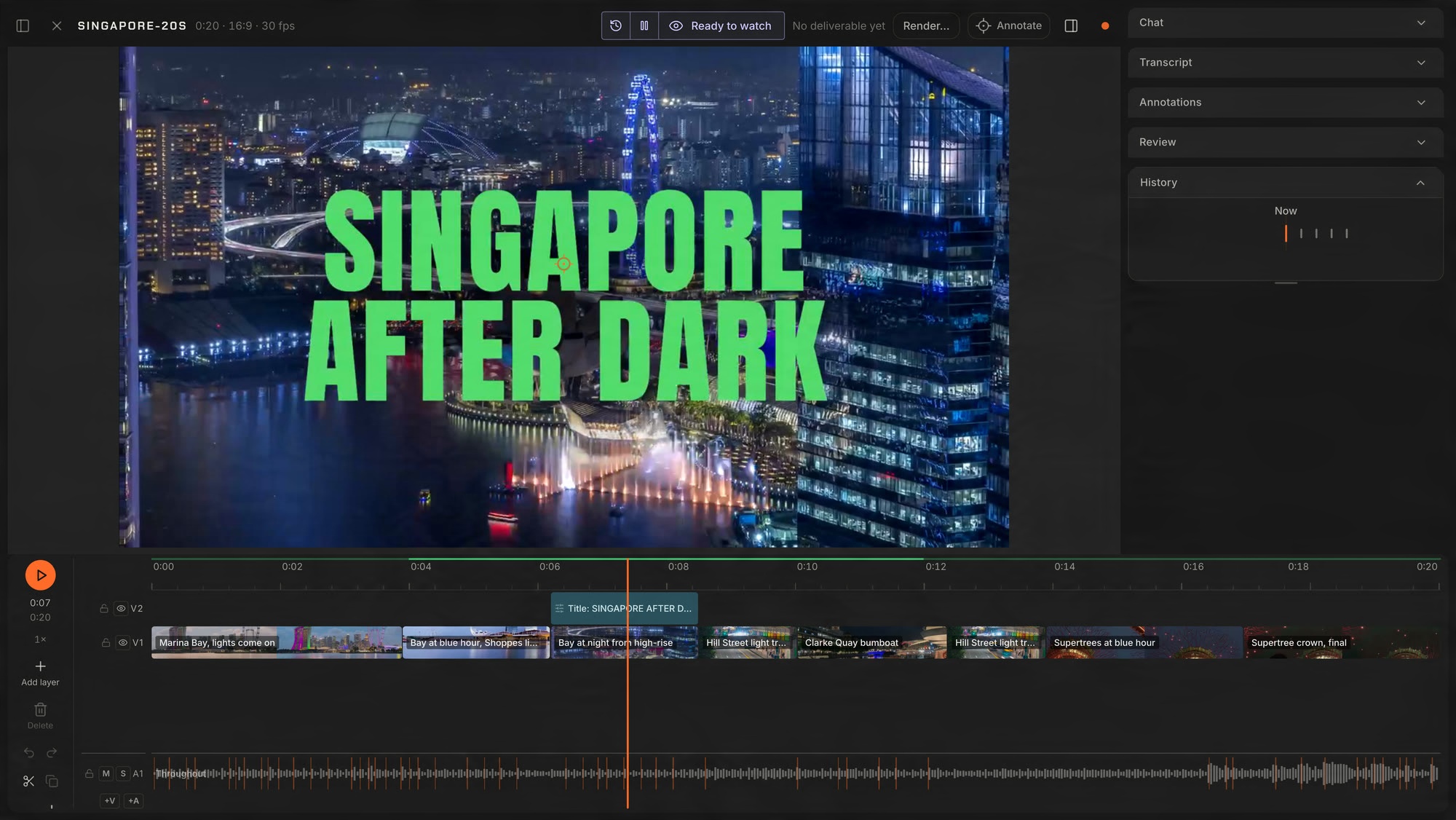The height and width of the screenshot is (820, 1456).
Task: Click the Throughout audio waveform clip
Action: pos(796,773)
